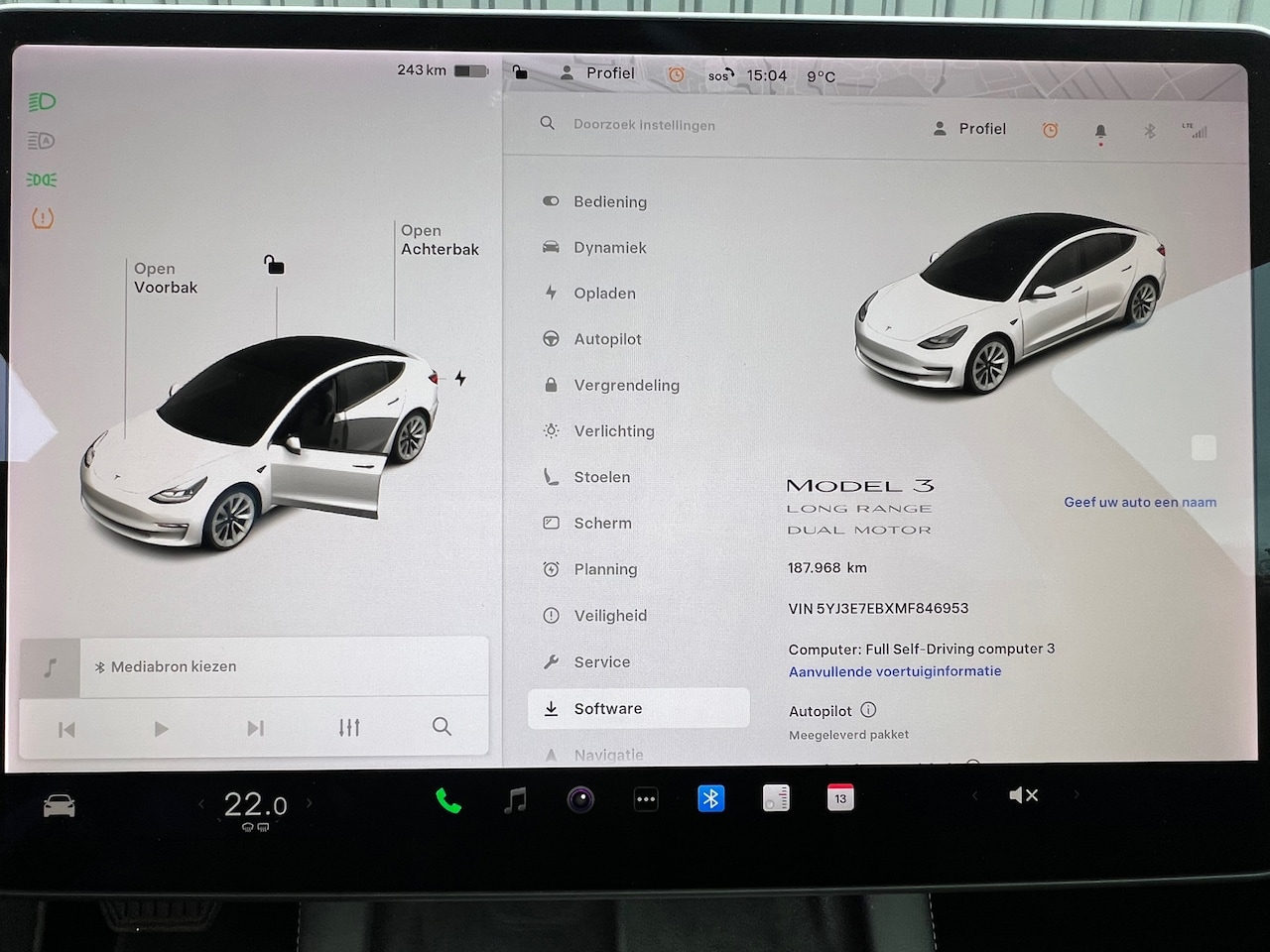Screen dimensions: 1270x952
Task: Unmute the volume speaker icon
Action: (x=1023, y=795)
